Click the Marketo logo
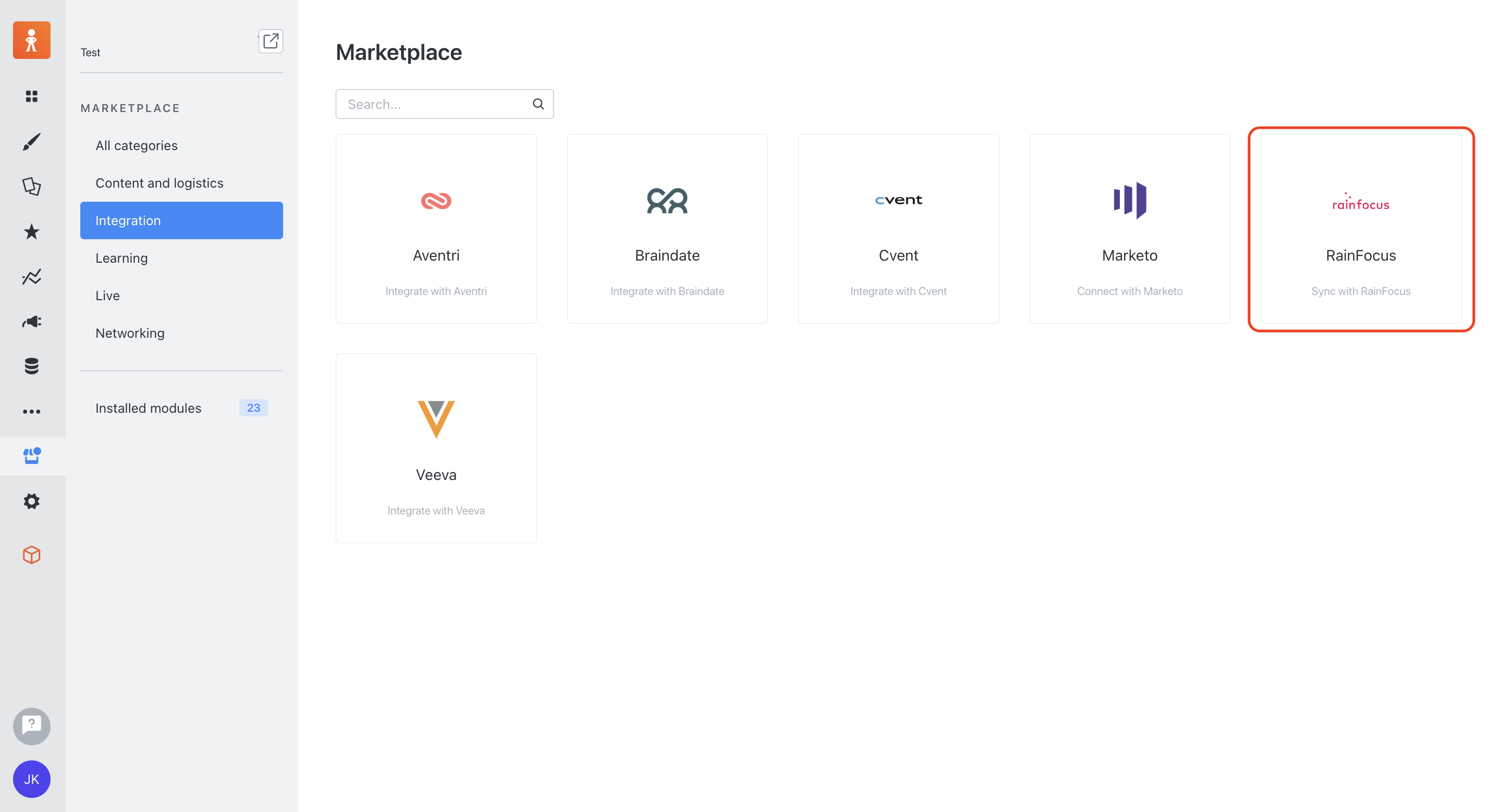This screenshot has height=812, width=1490. (1130, 200)
